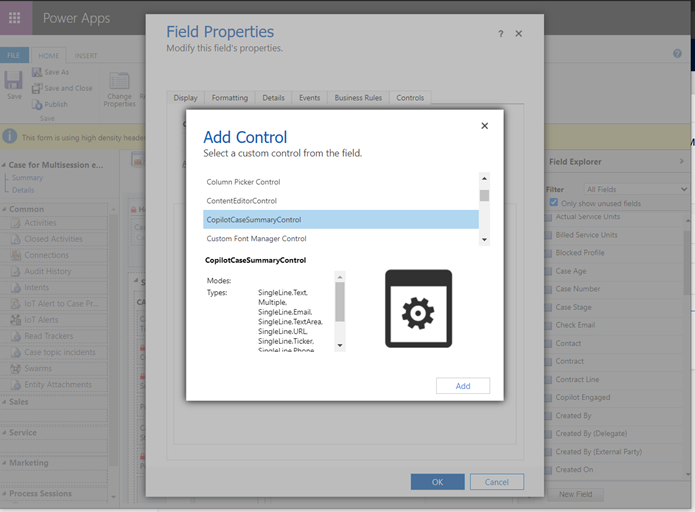The image size is (695, 512).
Task: Open the Power Apps app launcher waffle
Action: tap(14, 18)
